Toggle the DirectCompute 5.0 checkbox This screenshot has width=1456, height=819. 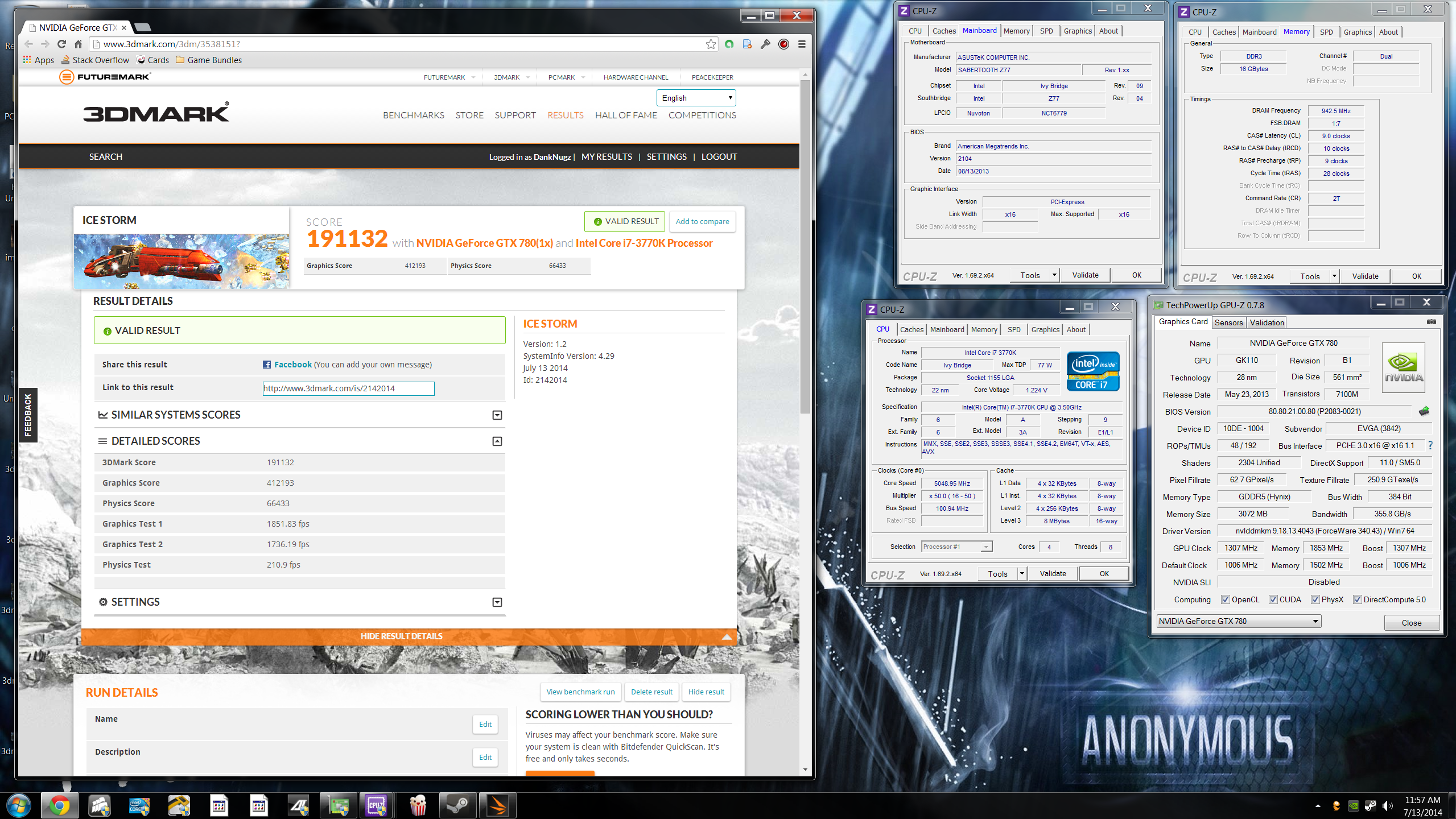[x=1357, y=599]
